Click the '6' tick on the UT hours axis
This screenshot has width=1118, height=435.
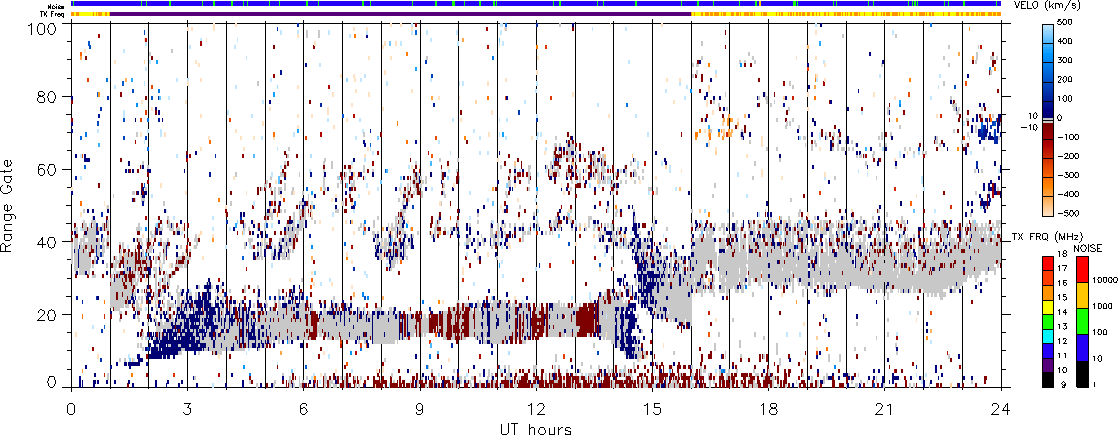[x=304, y=408]
